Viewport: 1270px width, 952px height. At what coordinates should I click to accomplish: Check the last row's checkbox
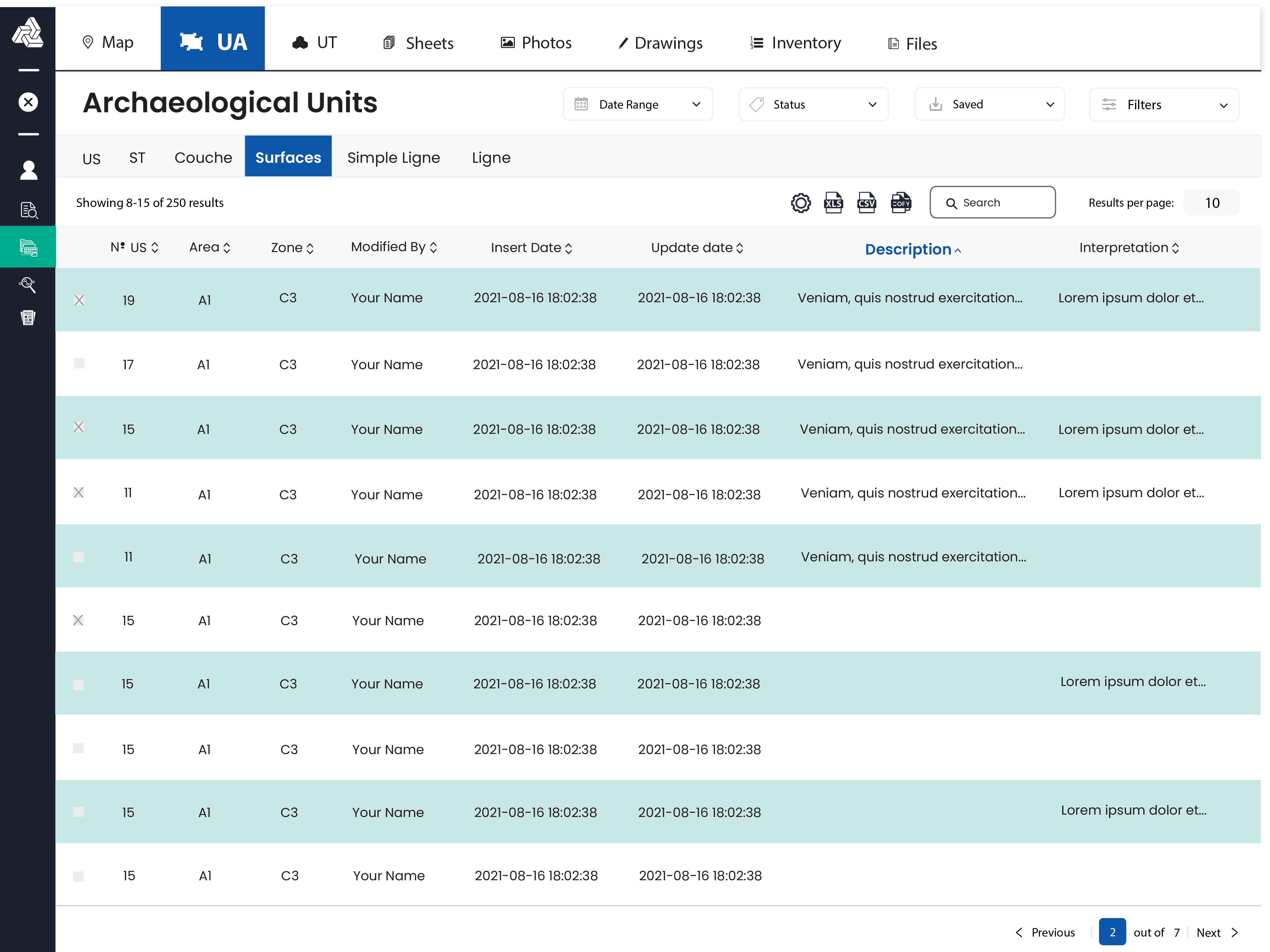tap(79, 876)
